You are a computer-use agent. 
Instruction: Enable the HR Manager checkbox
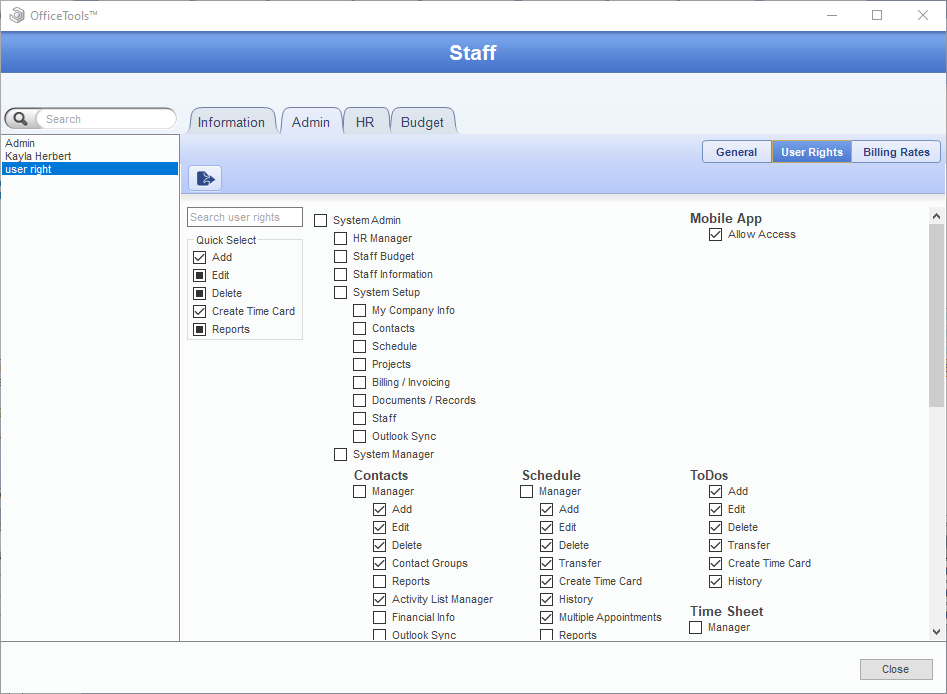pos(341,239)
